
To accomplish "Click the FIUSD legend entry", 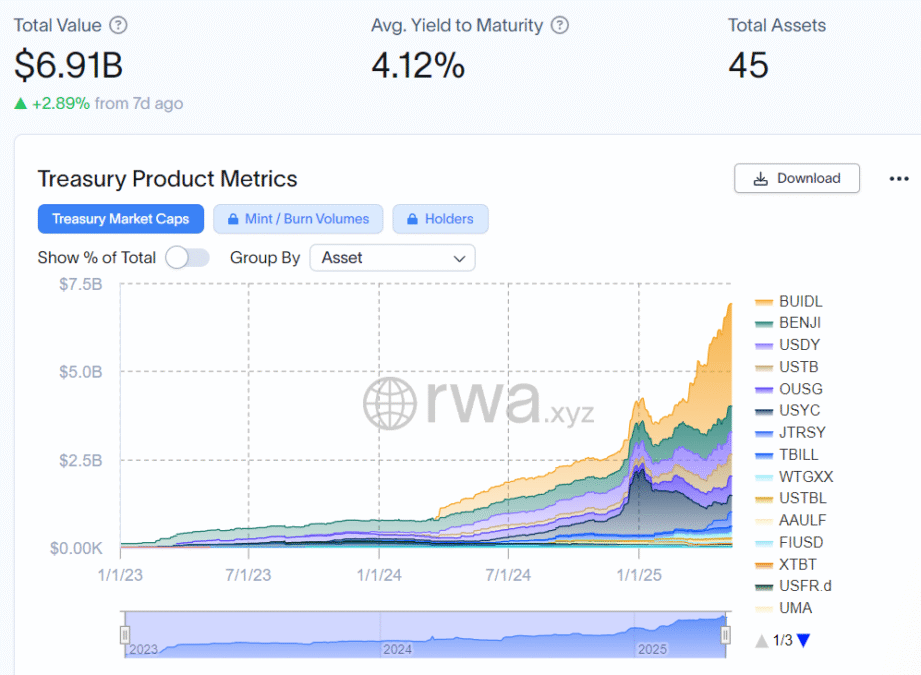I will [789, 542].
